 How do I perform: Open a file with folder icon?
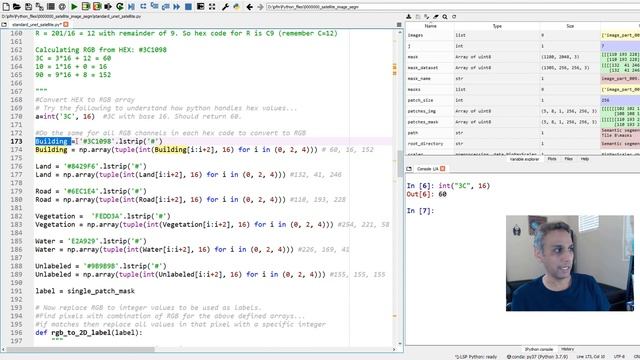(17, 7)
